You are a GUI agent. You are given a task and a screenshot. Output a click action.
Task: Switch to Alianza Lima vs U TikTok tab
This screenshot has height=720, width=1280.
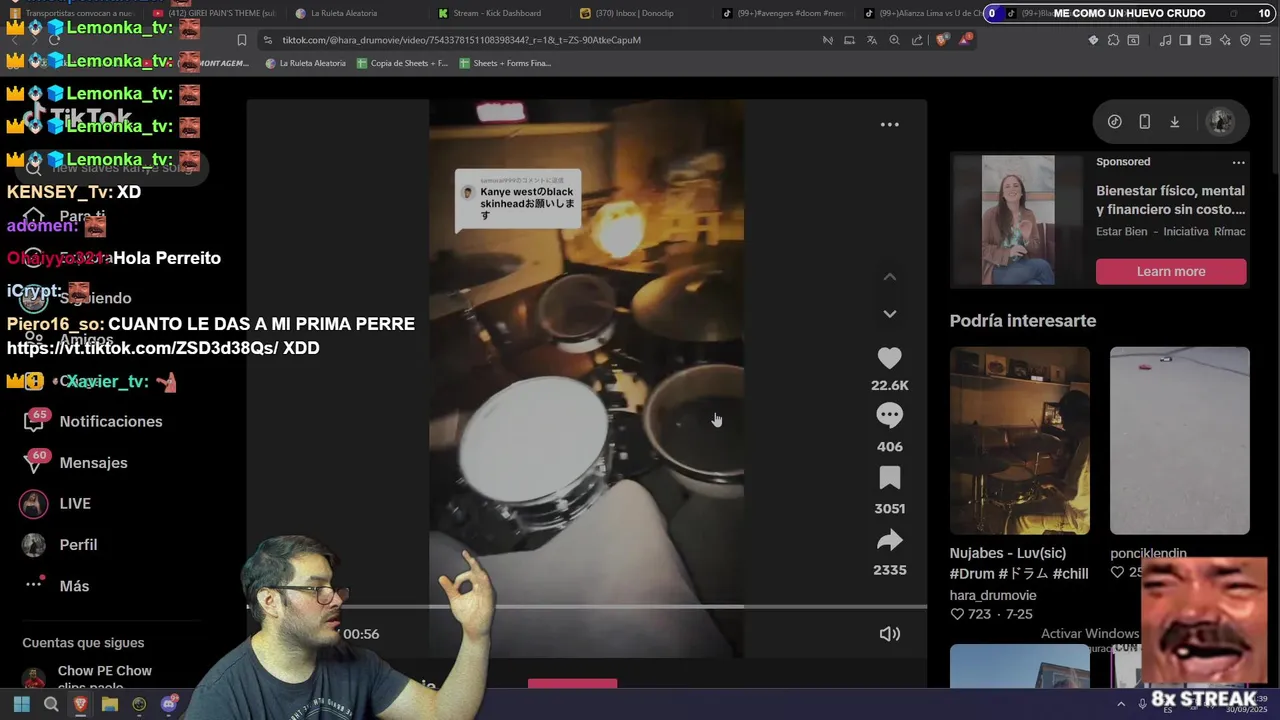click(922, 13)
